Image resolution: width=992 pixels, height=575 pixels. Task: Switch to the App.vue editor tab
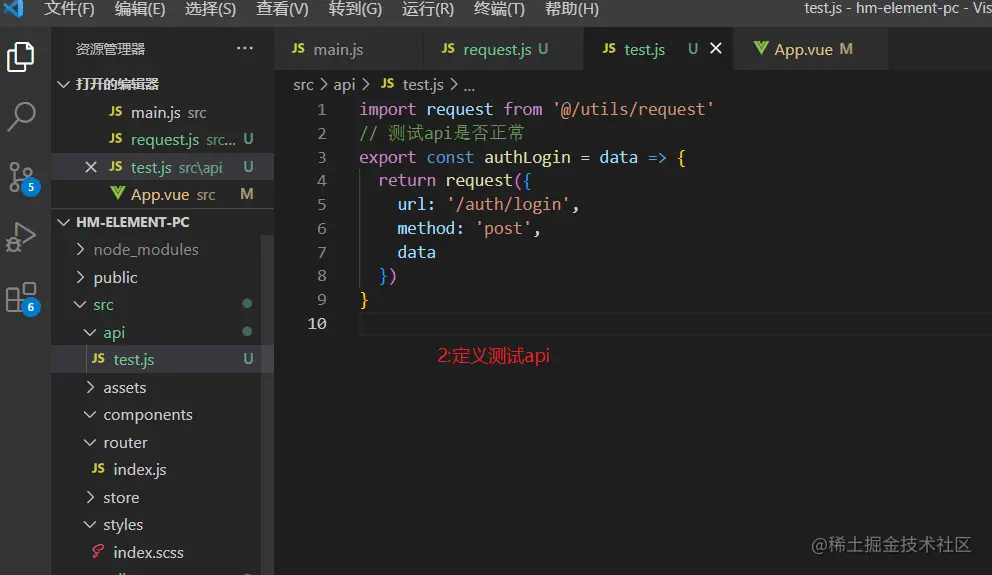[x=810, y=49]
